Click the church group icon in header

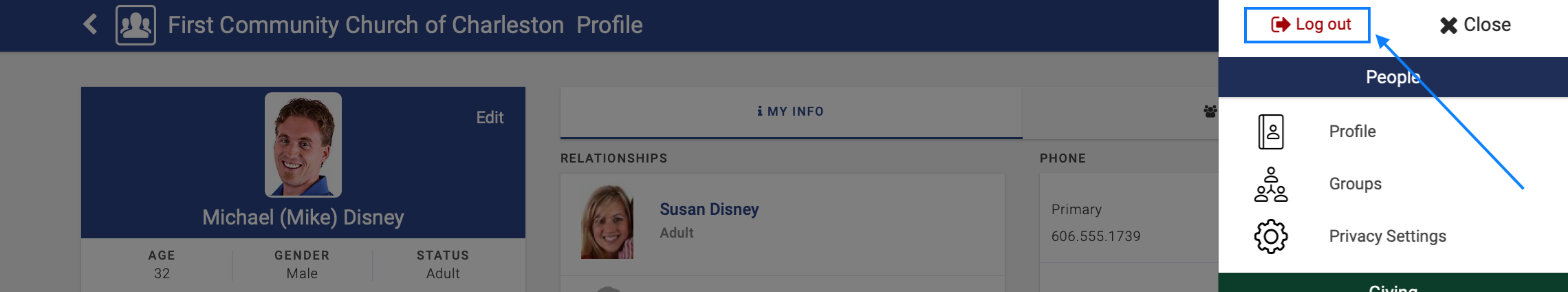[x=135, y=25]
